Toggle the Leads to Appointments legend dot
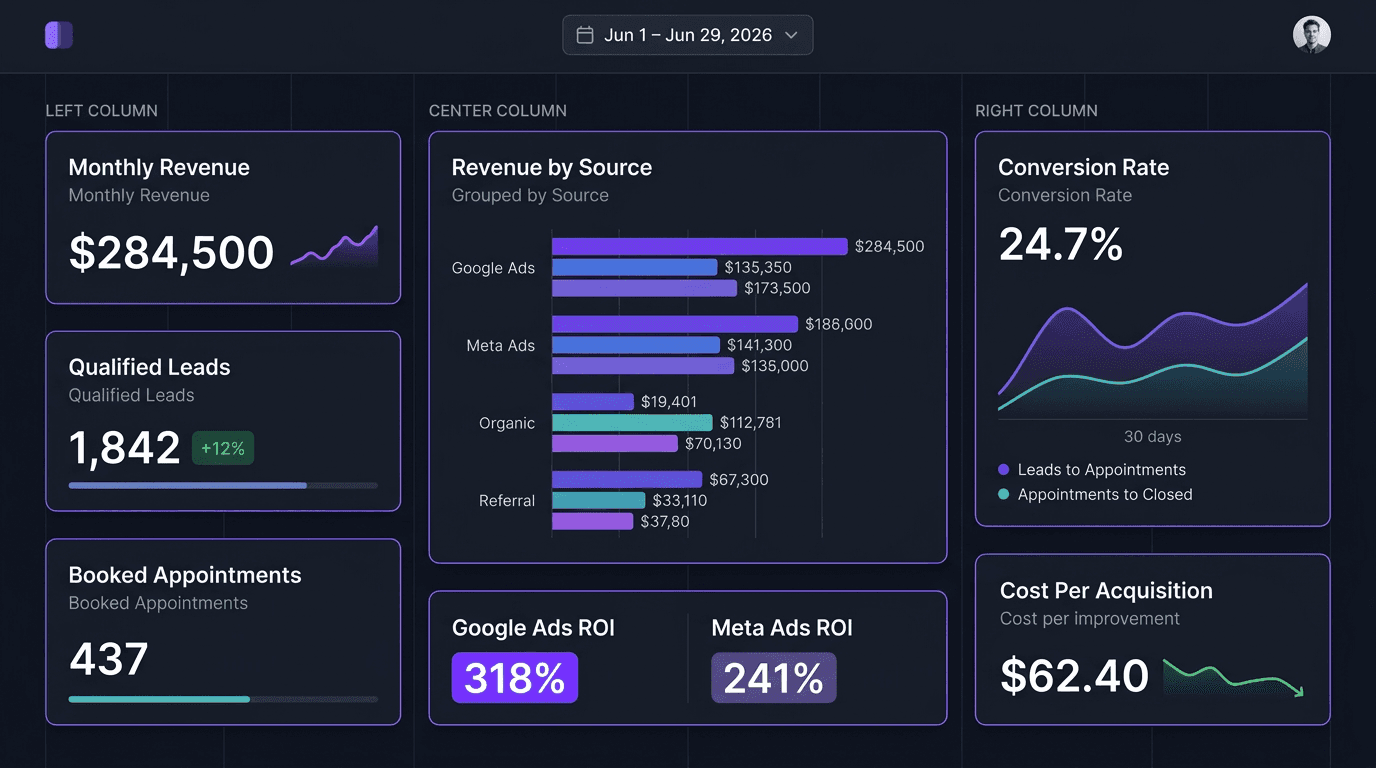Viewport: 1376px width, 768px height. pyautogui.click(x=1004, y=470)
